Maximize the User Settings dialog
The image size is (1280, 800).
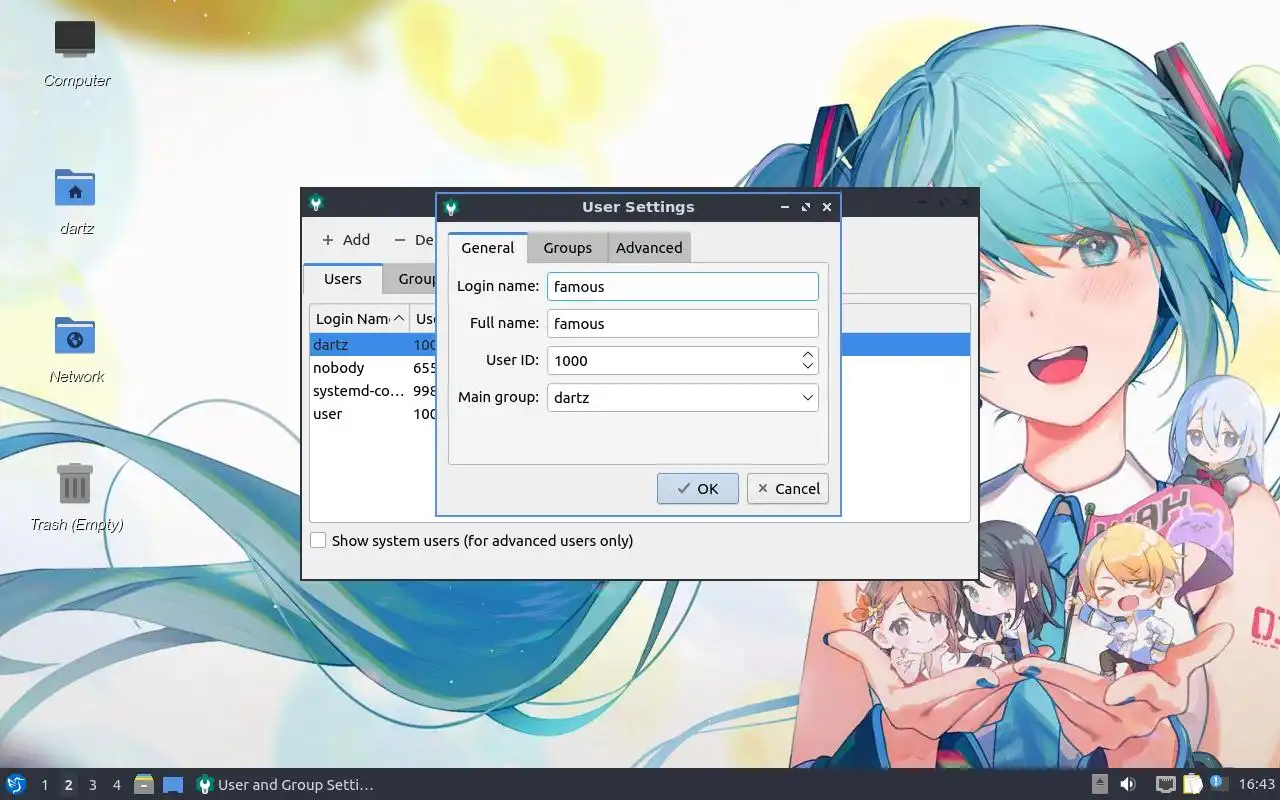tap(806, 207)
